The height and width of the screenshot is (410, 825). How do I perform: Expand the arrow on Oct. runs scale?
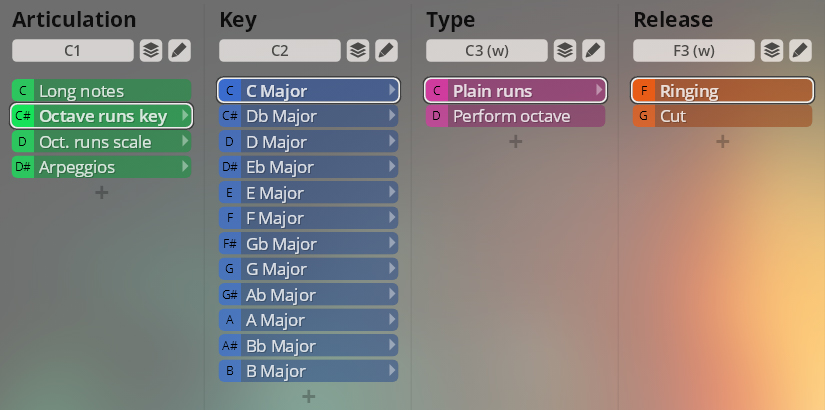tap(185, 142)
